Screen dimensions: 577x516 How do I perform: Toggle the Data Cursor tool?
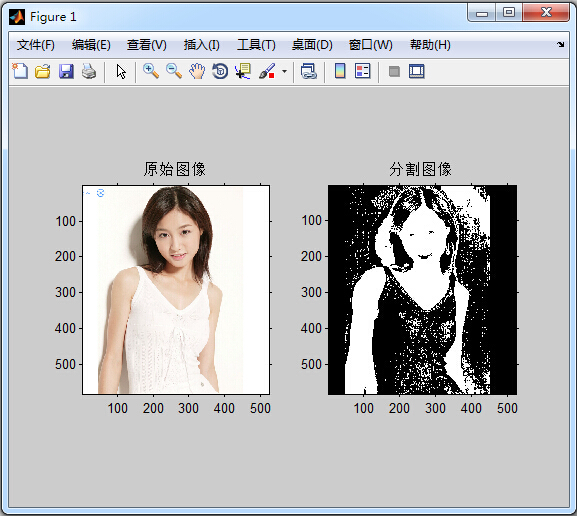[243, 71]
